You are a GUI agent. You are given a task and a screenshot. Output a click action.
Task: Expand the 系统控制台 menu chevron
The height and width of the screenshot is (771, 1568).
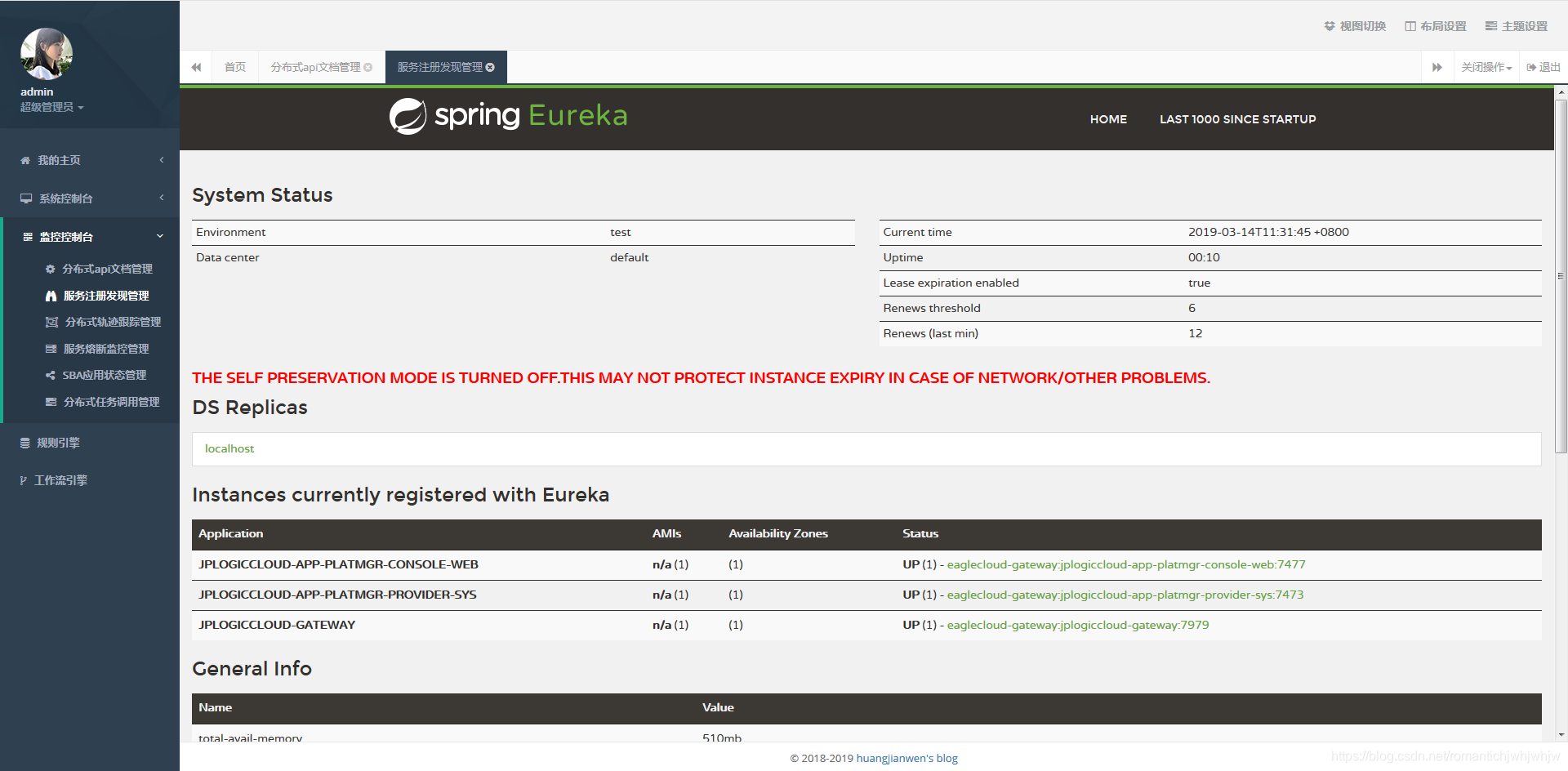[162, 198]
